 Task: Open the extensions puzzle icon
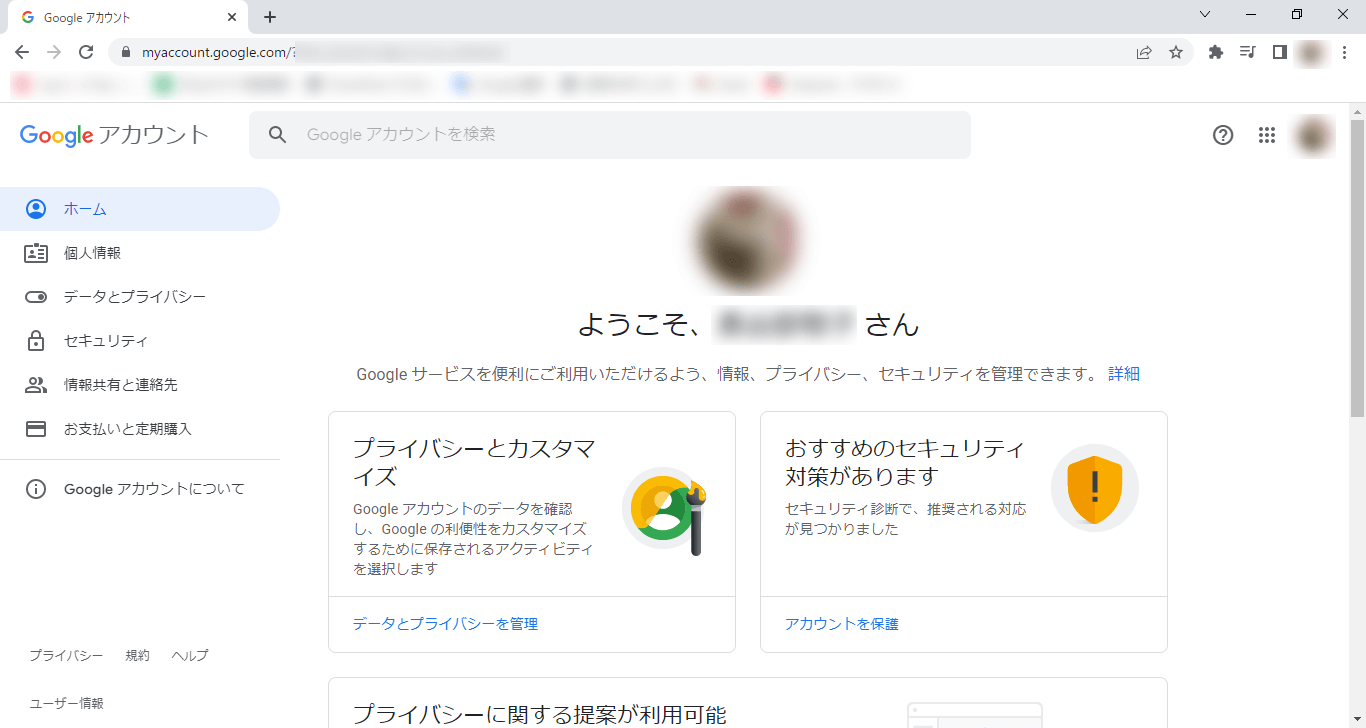point(1216,52)
